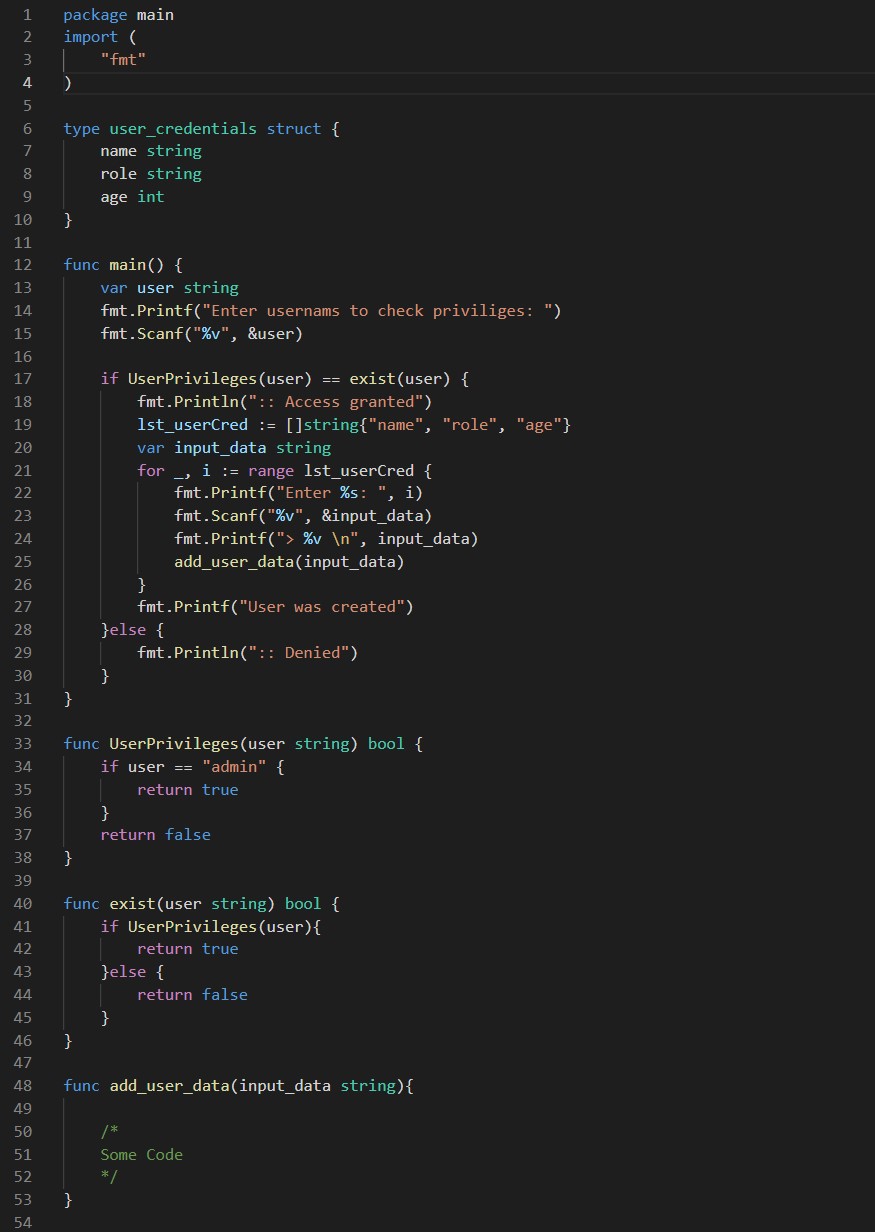Place cursor on the word package

click(94, 14)
